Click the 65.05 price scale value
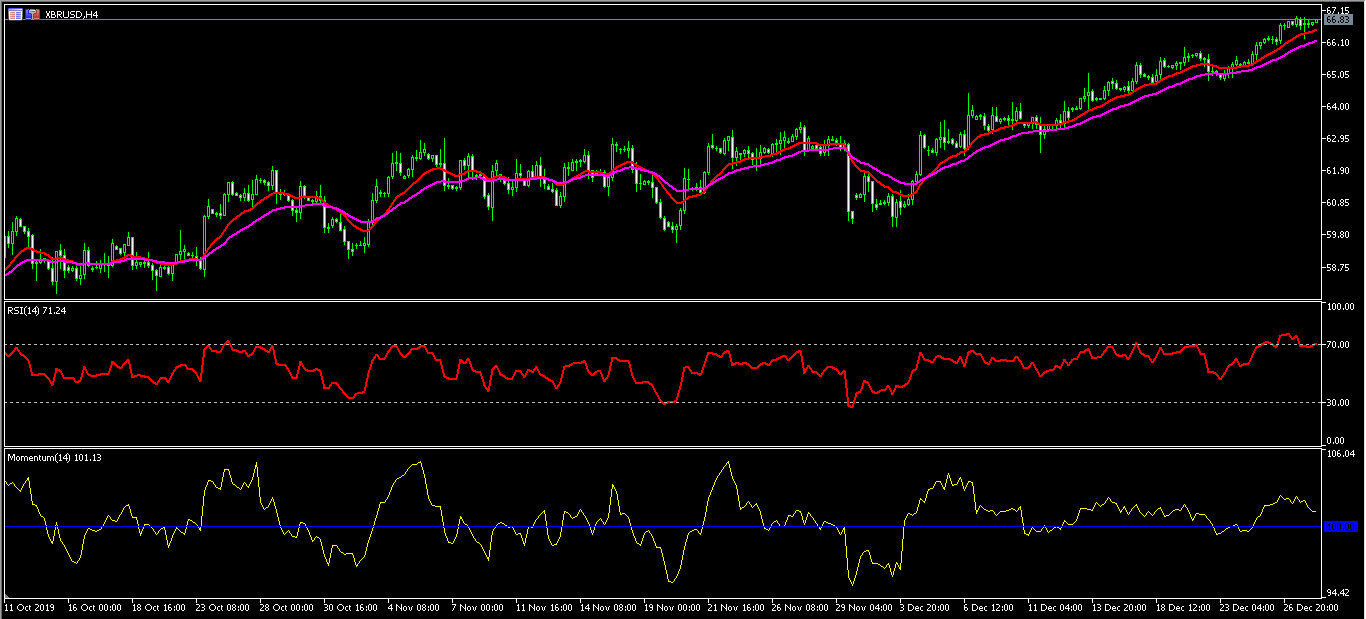 coord(1337,74)
